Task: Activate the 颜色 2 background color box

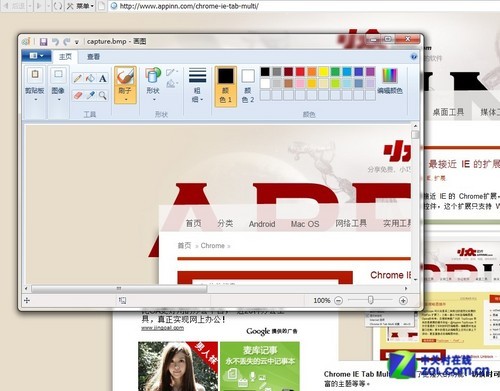Action: point(248,86)
